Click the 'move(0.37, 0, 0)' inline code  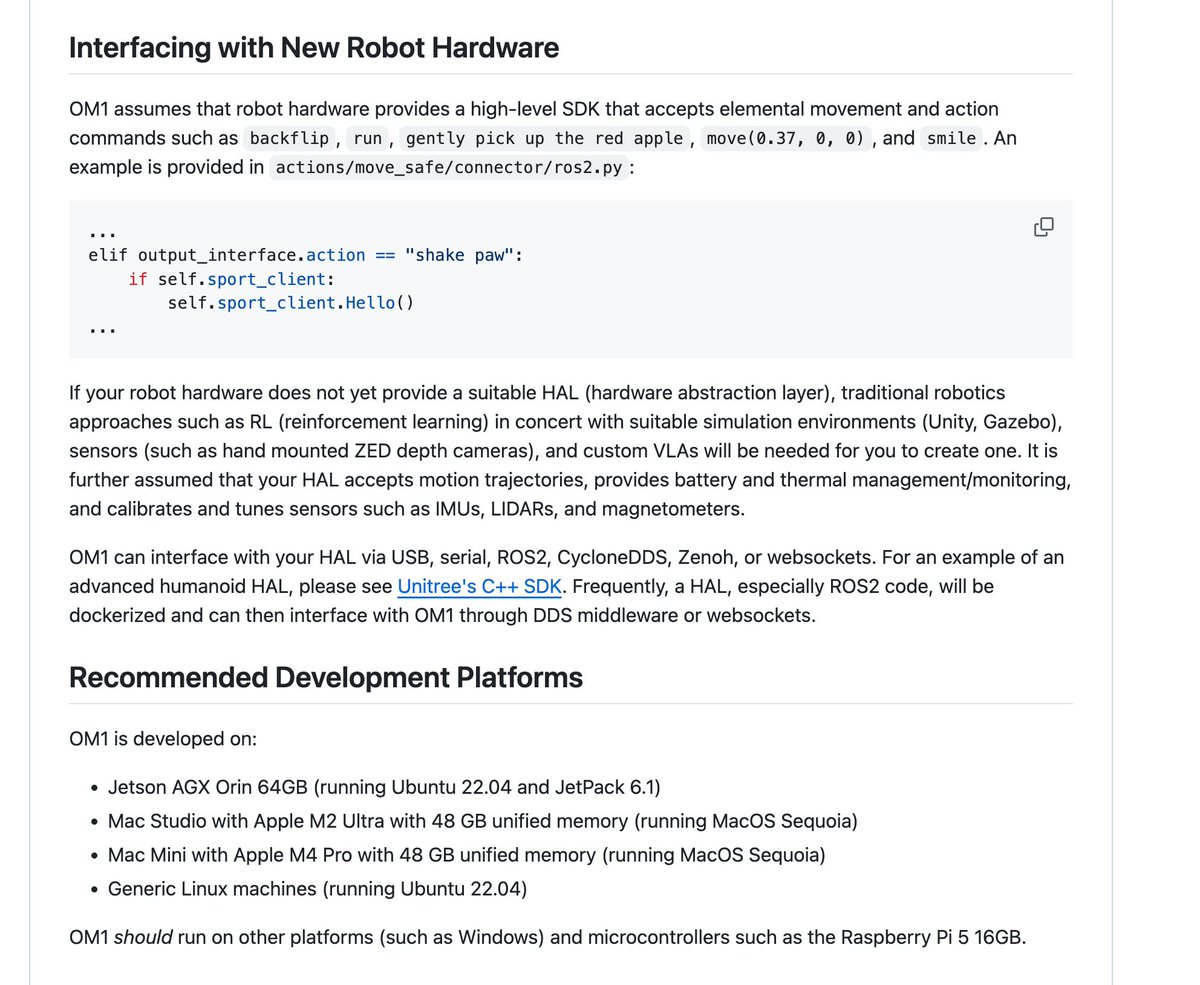tap(785, 138)
